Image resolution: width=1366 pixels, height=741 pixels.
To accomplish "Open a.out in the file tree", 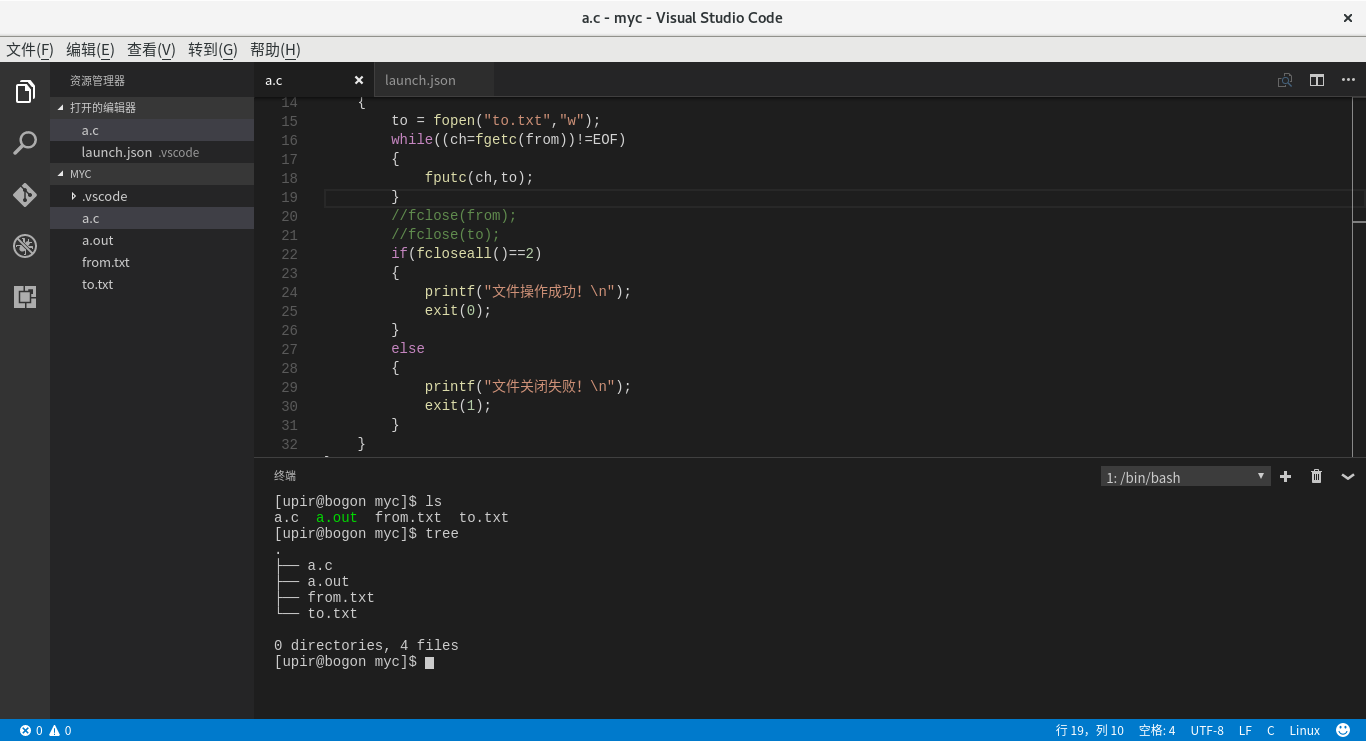I will (152, 240).
